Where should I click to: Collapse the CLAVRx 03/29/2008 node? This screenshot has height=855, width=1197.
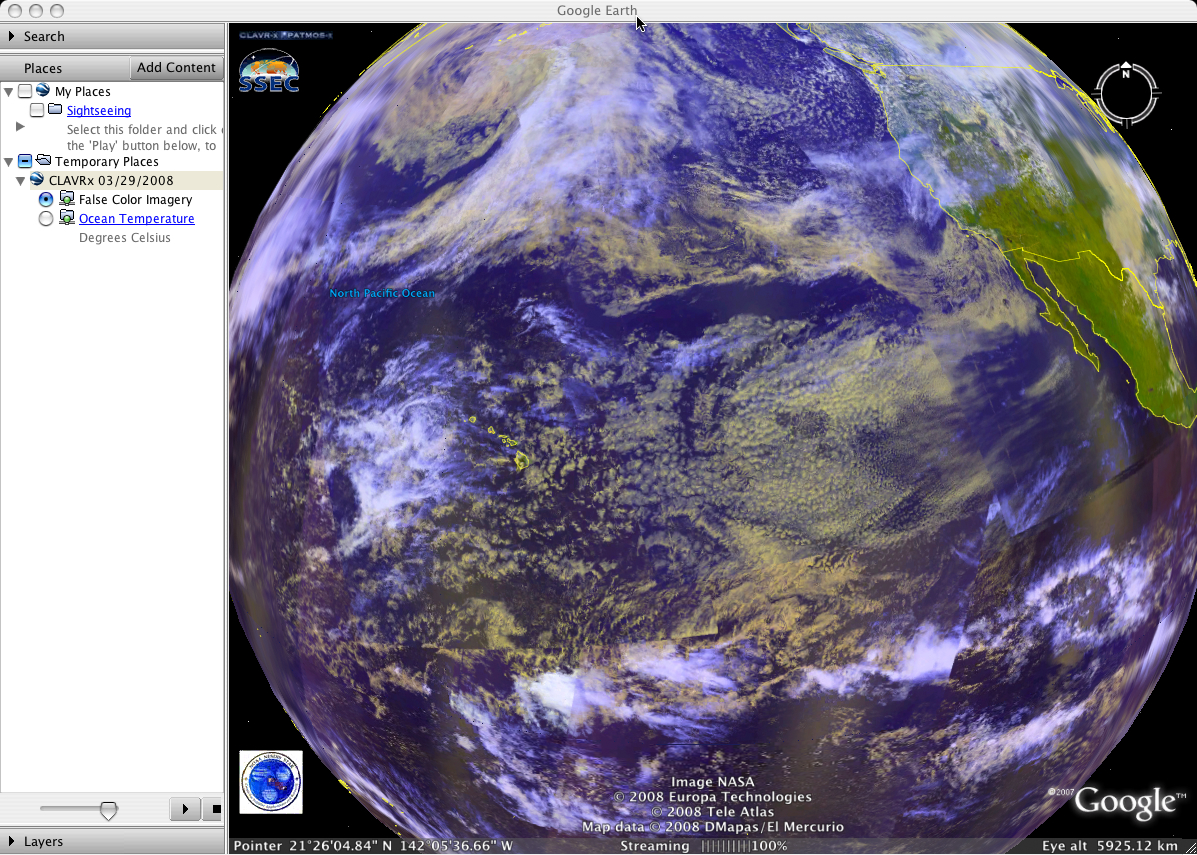[x=21, y=181]
